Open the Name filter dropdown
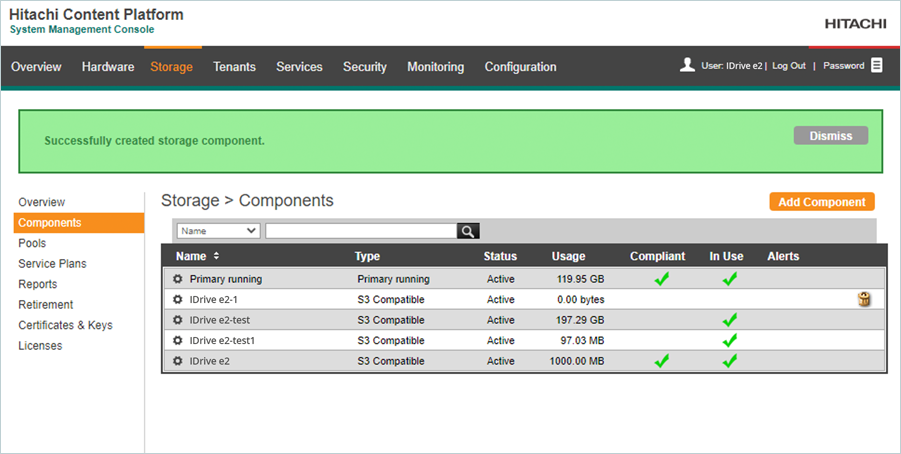 tap(218, 231)
